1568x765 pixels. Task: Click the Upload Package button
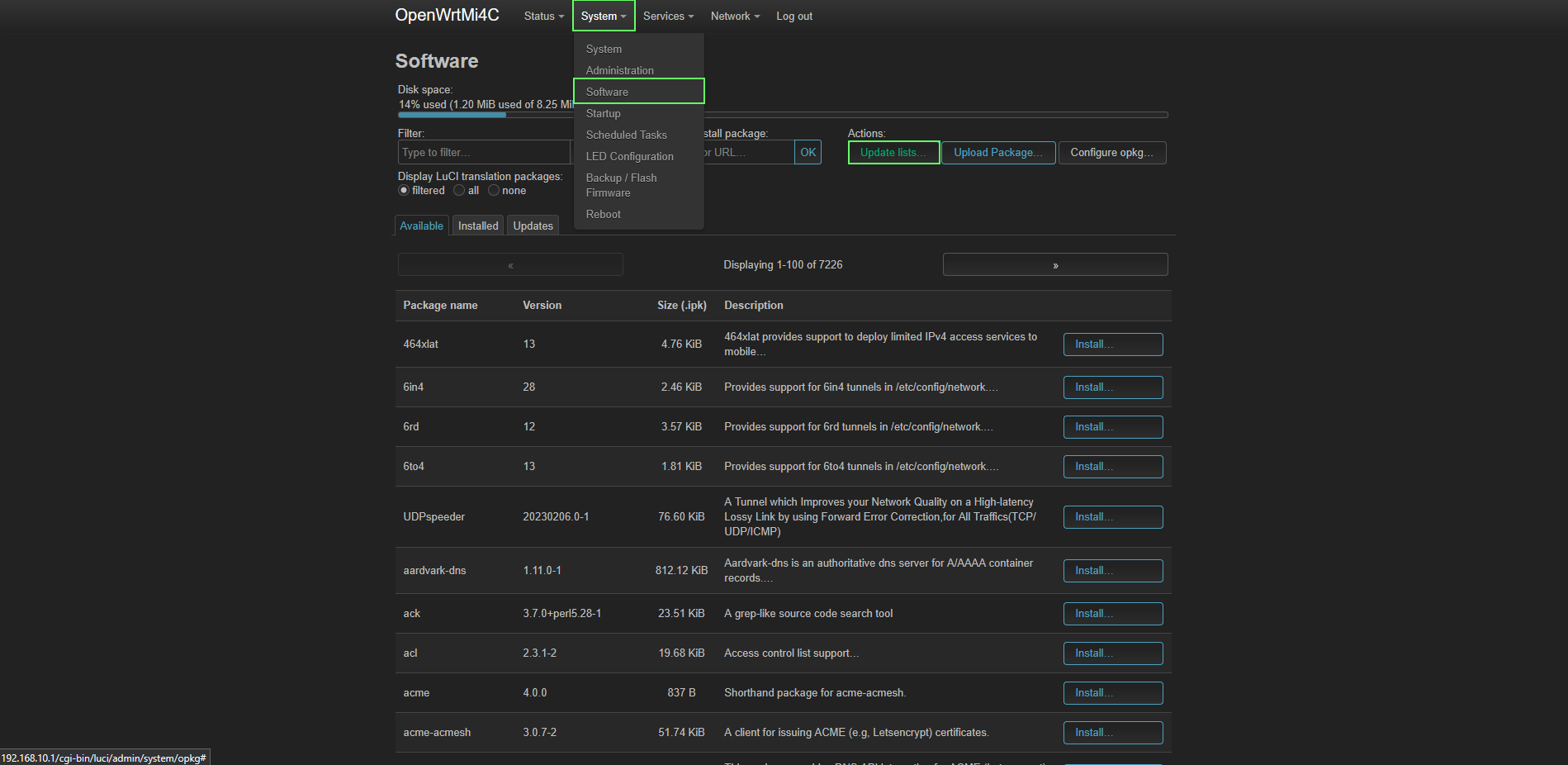(x=998, y=152)
